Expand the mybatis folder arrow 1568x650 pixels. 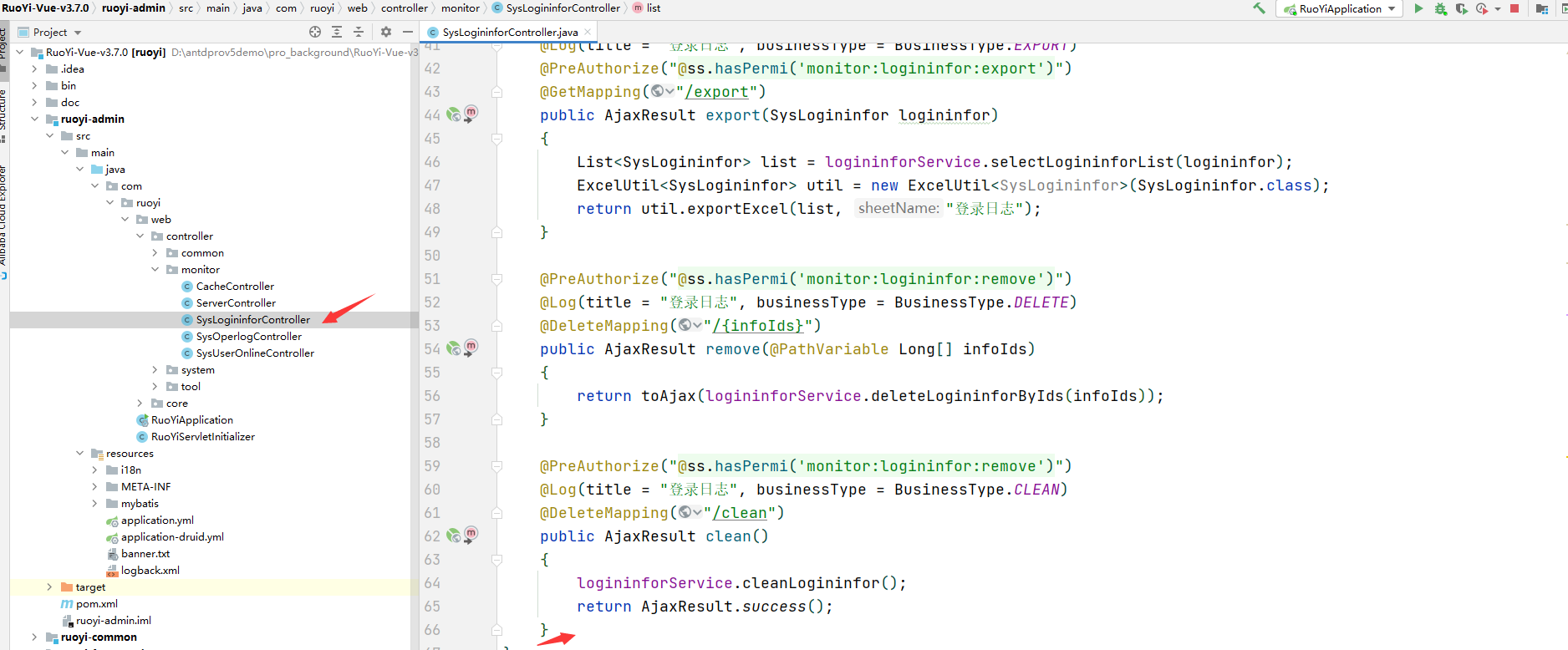[x=95, y=503]
